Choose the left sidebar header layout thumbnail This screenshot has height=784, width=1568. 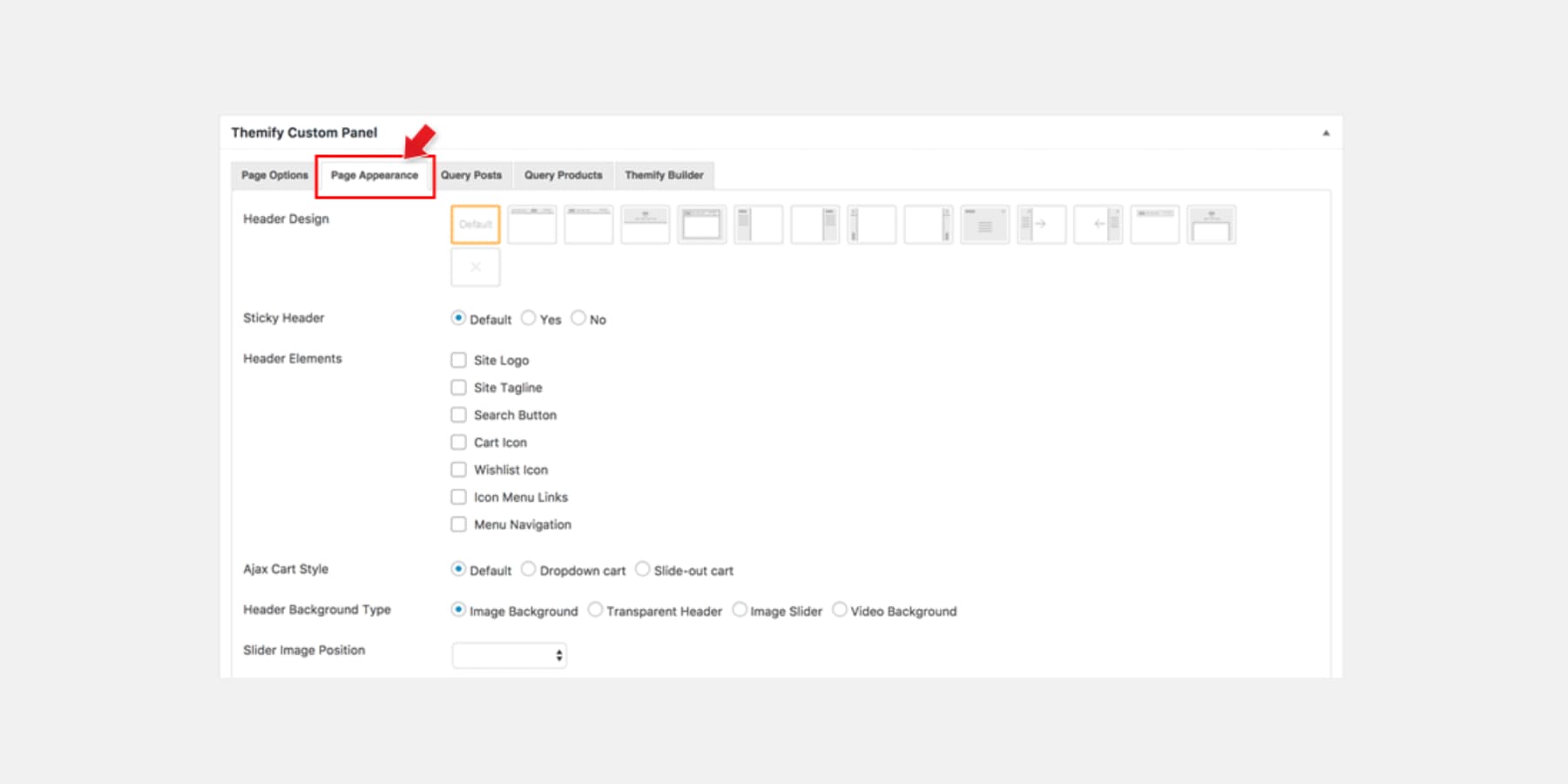click(x=758, y=224)
